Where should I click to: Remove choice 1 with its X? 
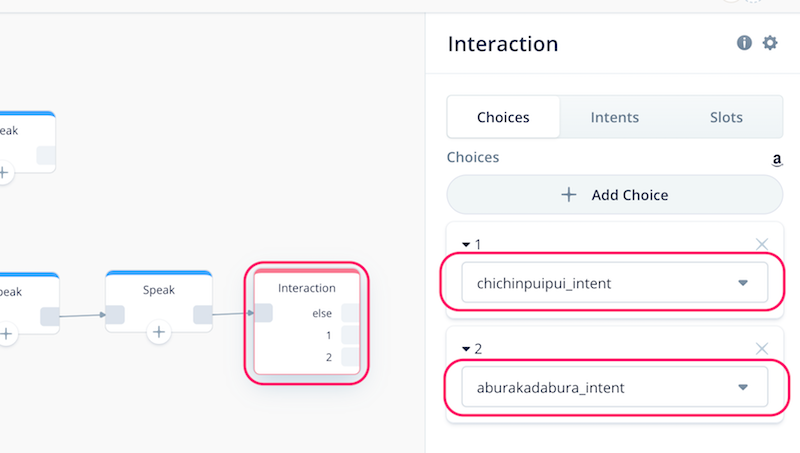(x=762, y=244)
